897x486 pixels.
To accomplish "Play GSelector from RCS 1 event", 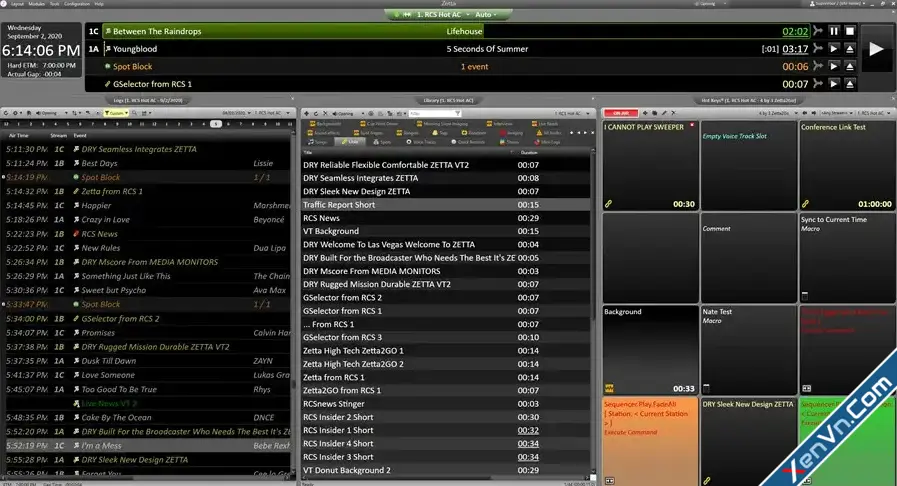I will coord(834,84).
